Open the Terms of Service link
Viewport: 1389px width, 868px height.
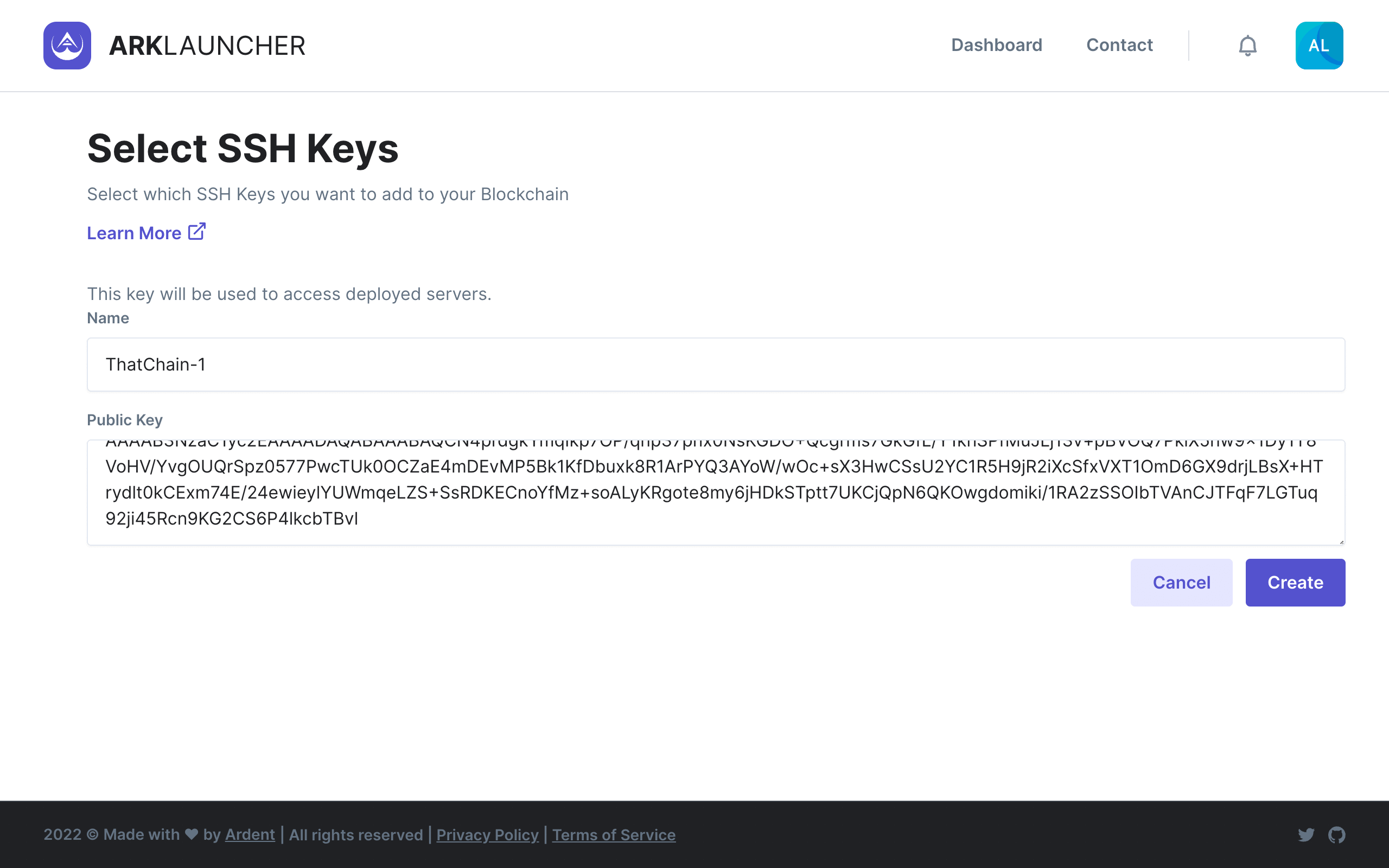[614, 835]
